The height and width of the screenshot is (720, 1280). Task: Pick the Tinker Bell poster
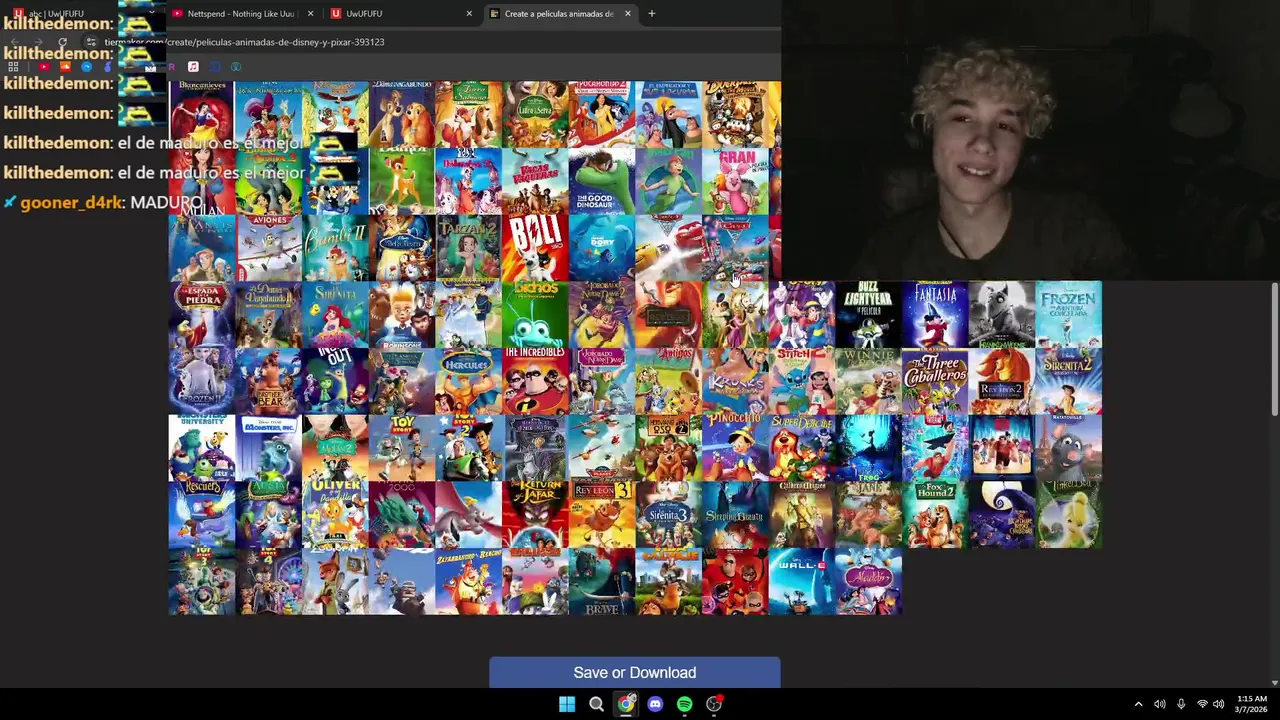pyautogui.click(x=1069, y=515)
